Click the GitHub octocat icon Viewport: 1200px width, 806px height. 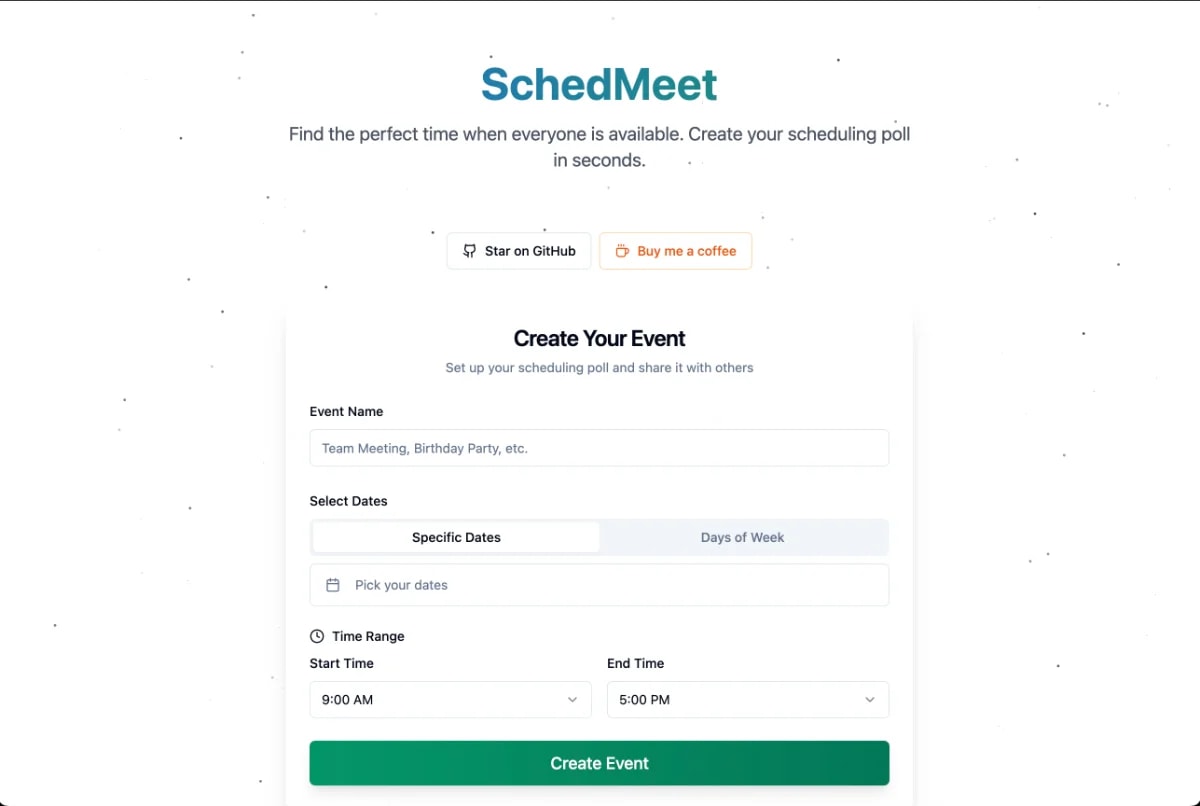pos(469,251)
